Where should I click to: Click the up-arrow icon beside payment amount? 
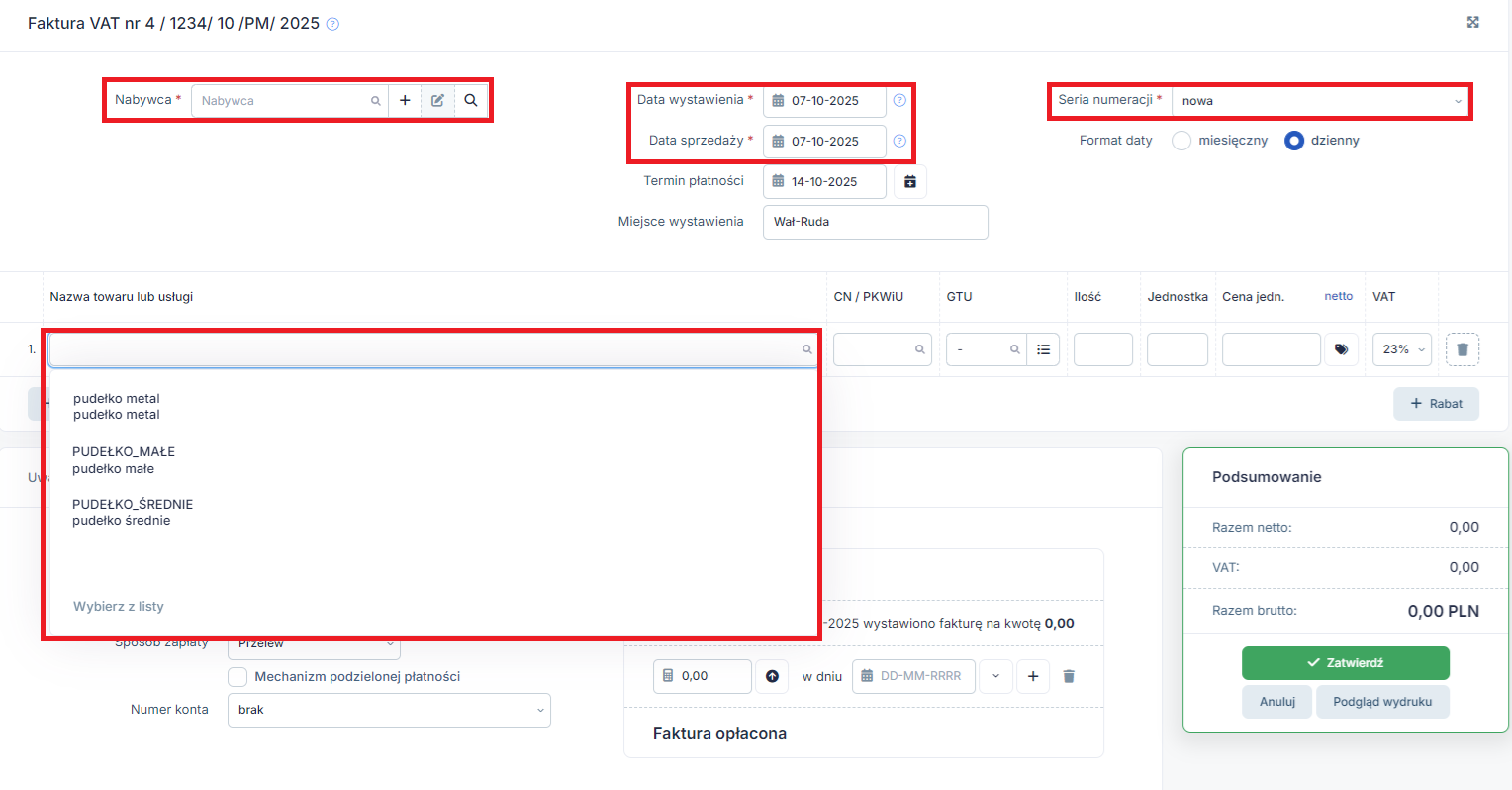tap(772, 676)
